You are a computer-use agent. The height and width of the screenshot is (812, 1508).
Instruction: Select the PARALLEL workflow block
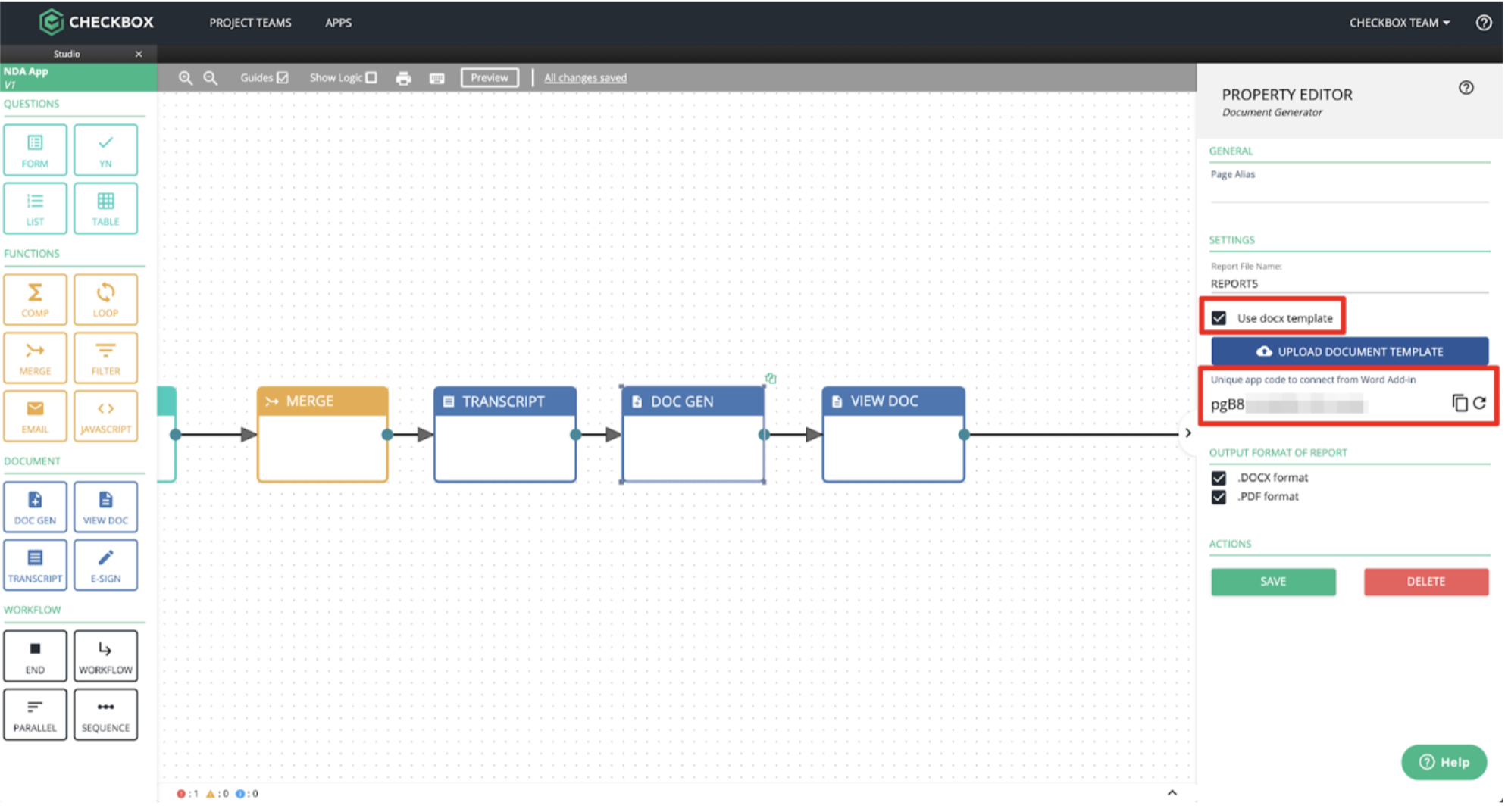[35, 714]
